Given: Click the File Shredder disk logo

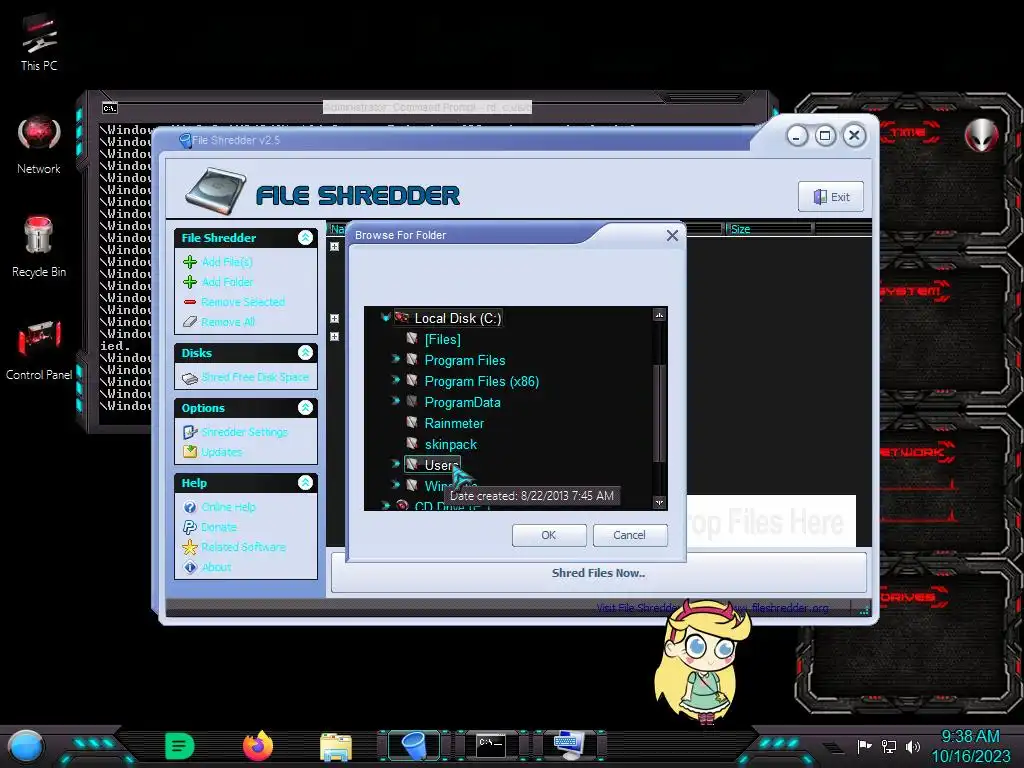Looking at the screenshot, I should (216, 191).
